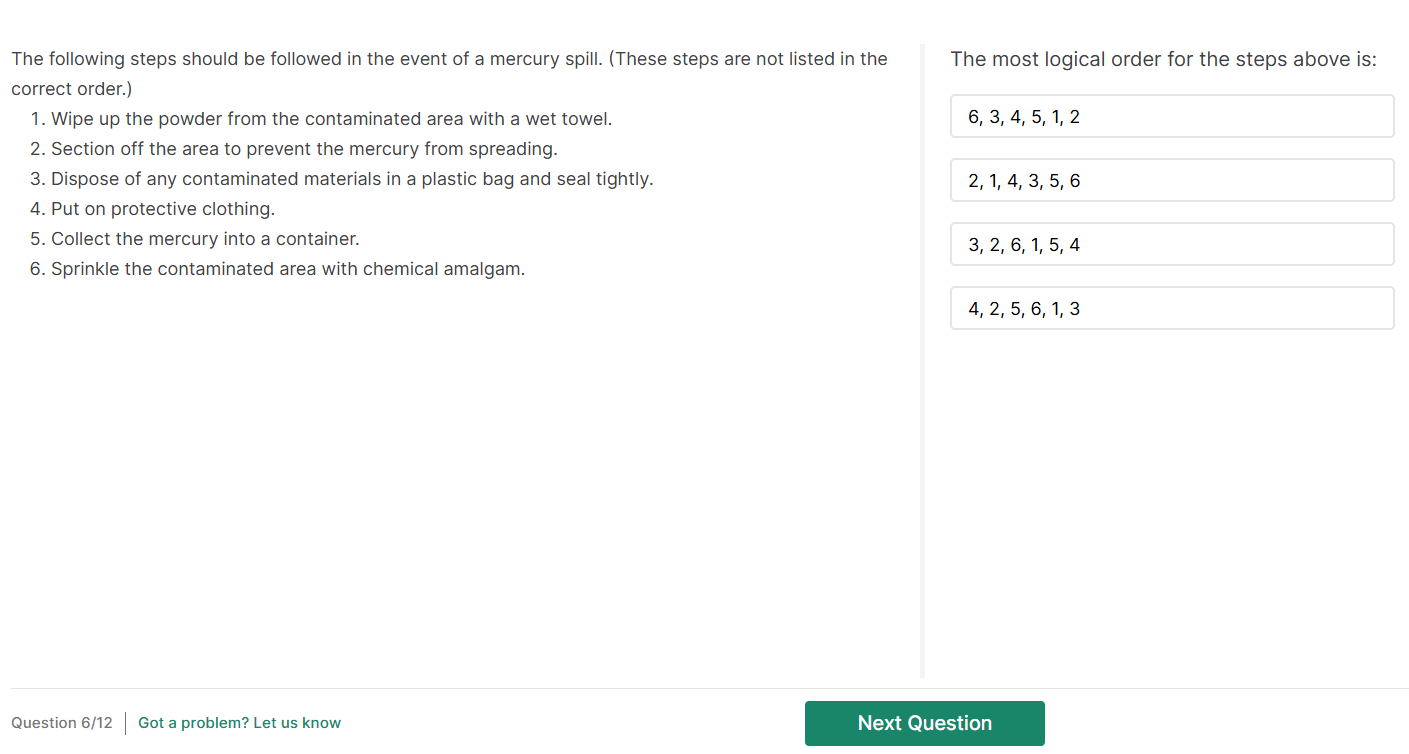Select answer option 6, 3, 4, 5, 1, 2
This screenshot has width=1409, height=754.
point(1171,117)
